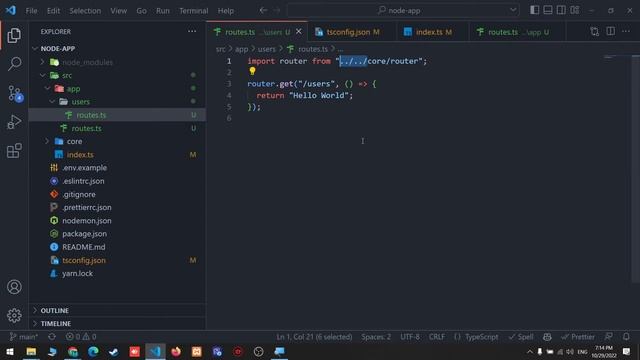The width and height of the screenshot is (640, 360).
Task: Open the Explorer view in activity bar
Action: pos(14,36)
